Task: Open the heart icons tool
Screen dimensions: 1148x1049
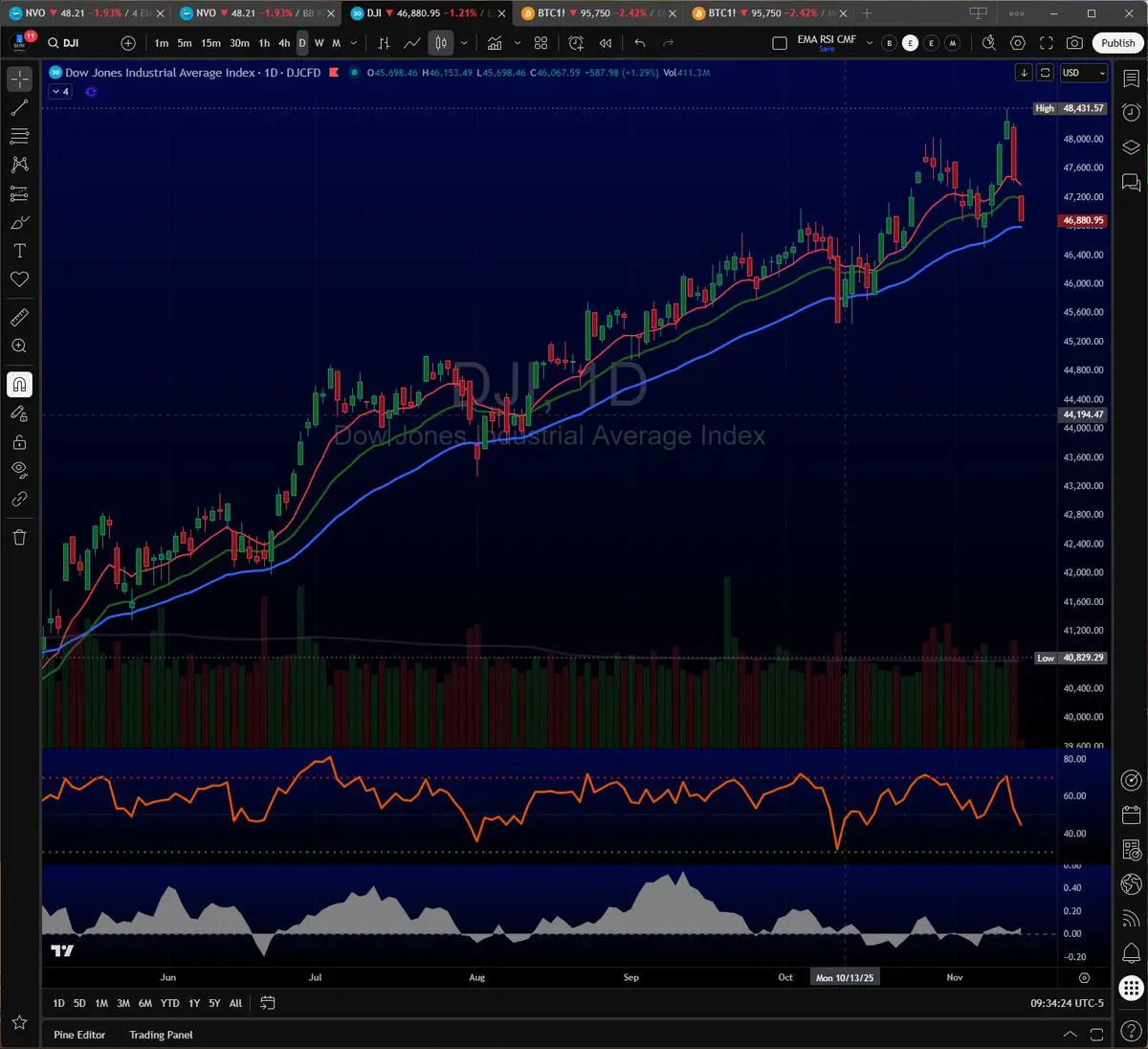Action: coord(19,279)
